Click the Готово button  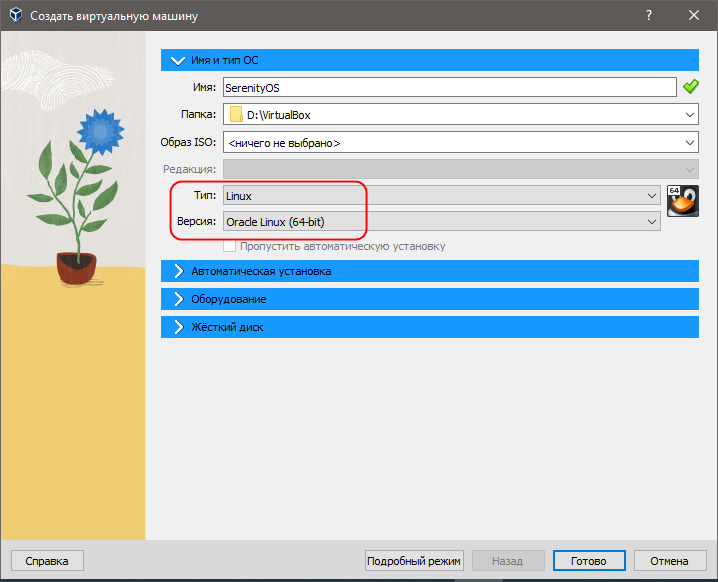click(589, 561)
